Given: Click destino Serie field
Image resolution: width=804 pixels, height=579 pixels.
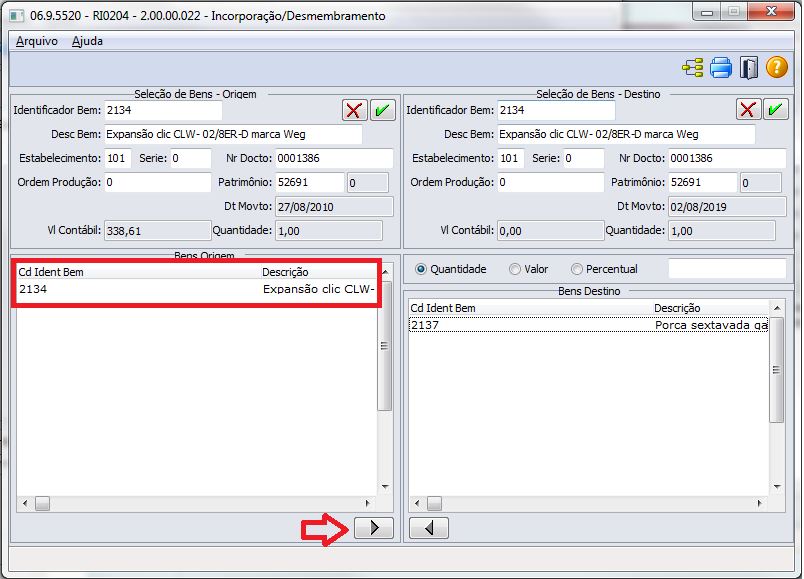Looking at the screenshot, I should tap(584, 158).
